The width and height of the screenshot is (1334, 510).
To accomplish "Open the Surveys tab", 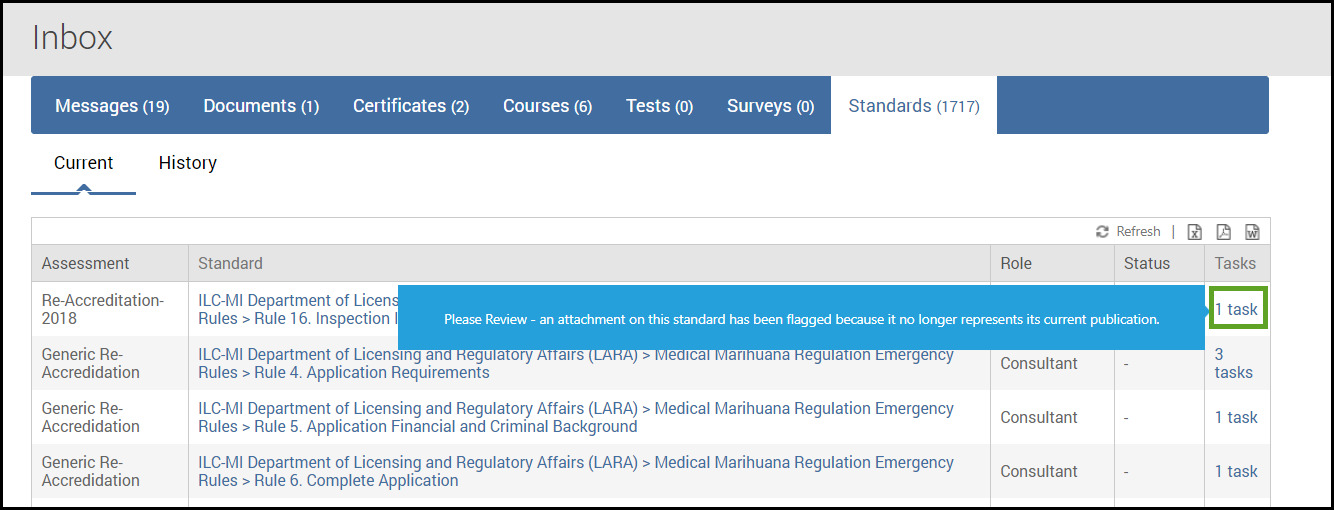I will pyautogui.click(x=770, y=106).
